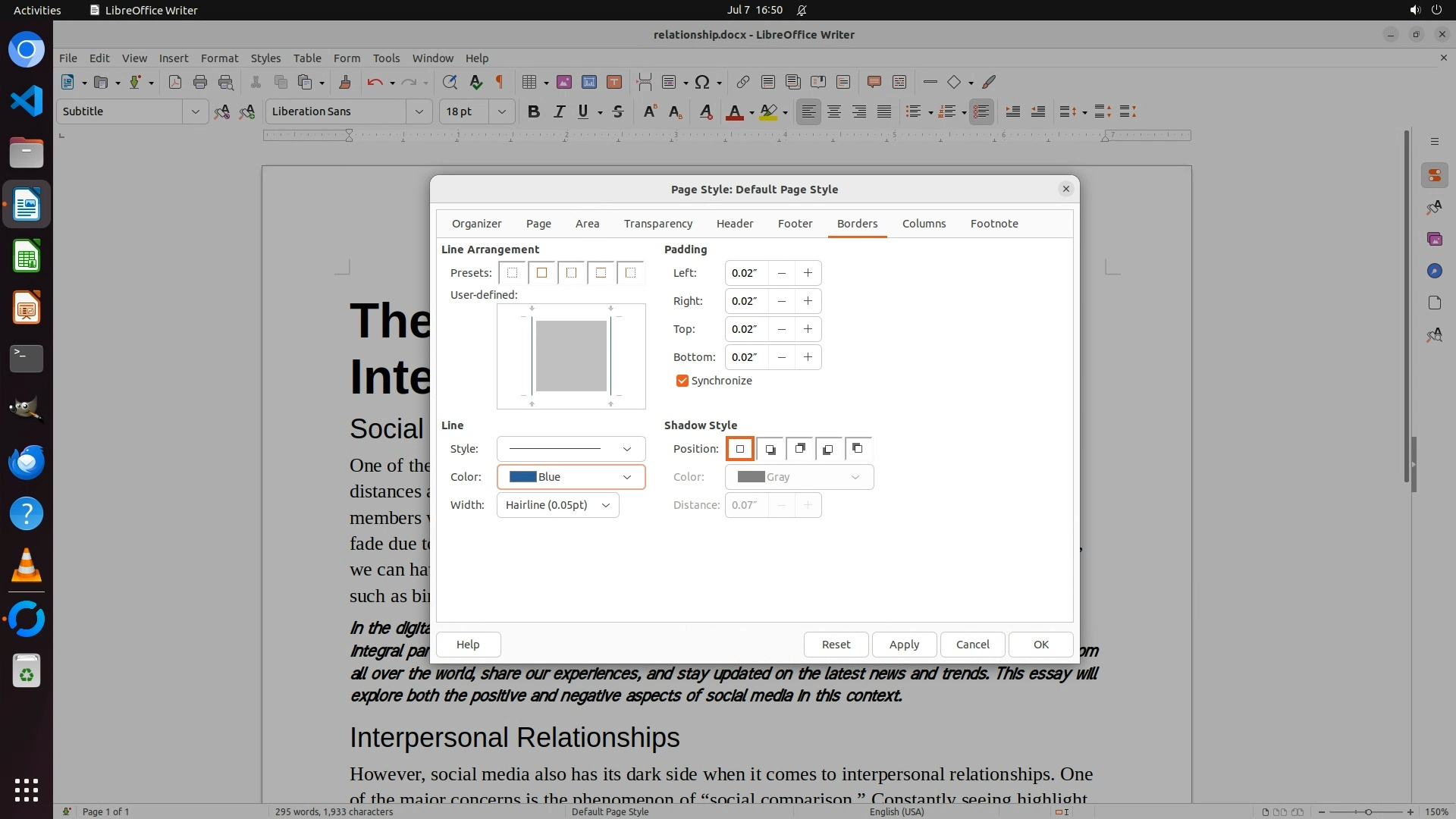1456x819 pixels.
Task: Click the Print toolbar icon
Action: coord(200,82)
